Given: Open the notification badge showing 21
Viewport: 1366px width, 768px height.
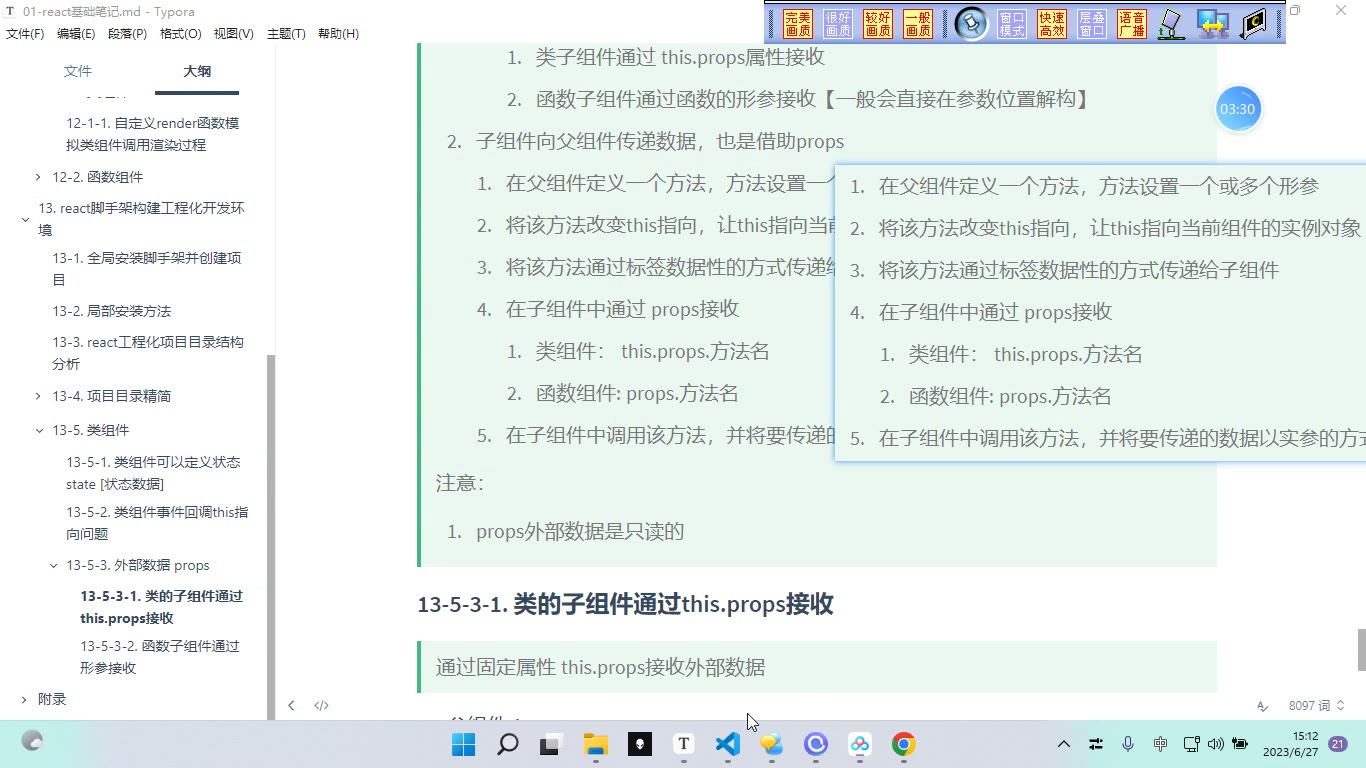Looking at the screenshot, I should click(1338, 744).
